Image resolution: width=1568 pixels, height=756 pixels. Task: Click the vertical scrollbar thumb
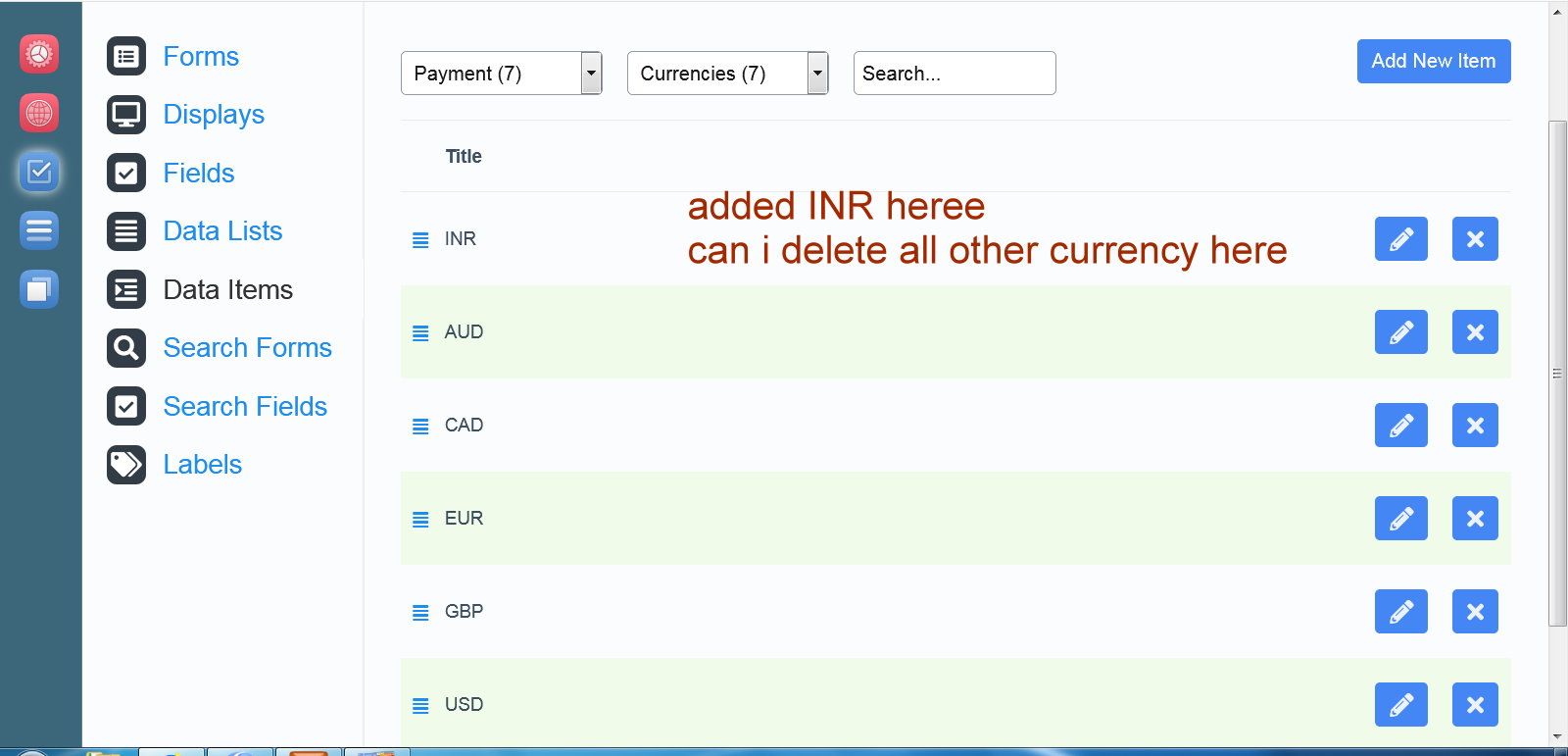point(1557,373)
